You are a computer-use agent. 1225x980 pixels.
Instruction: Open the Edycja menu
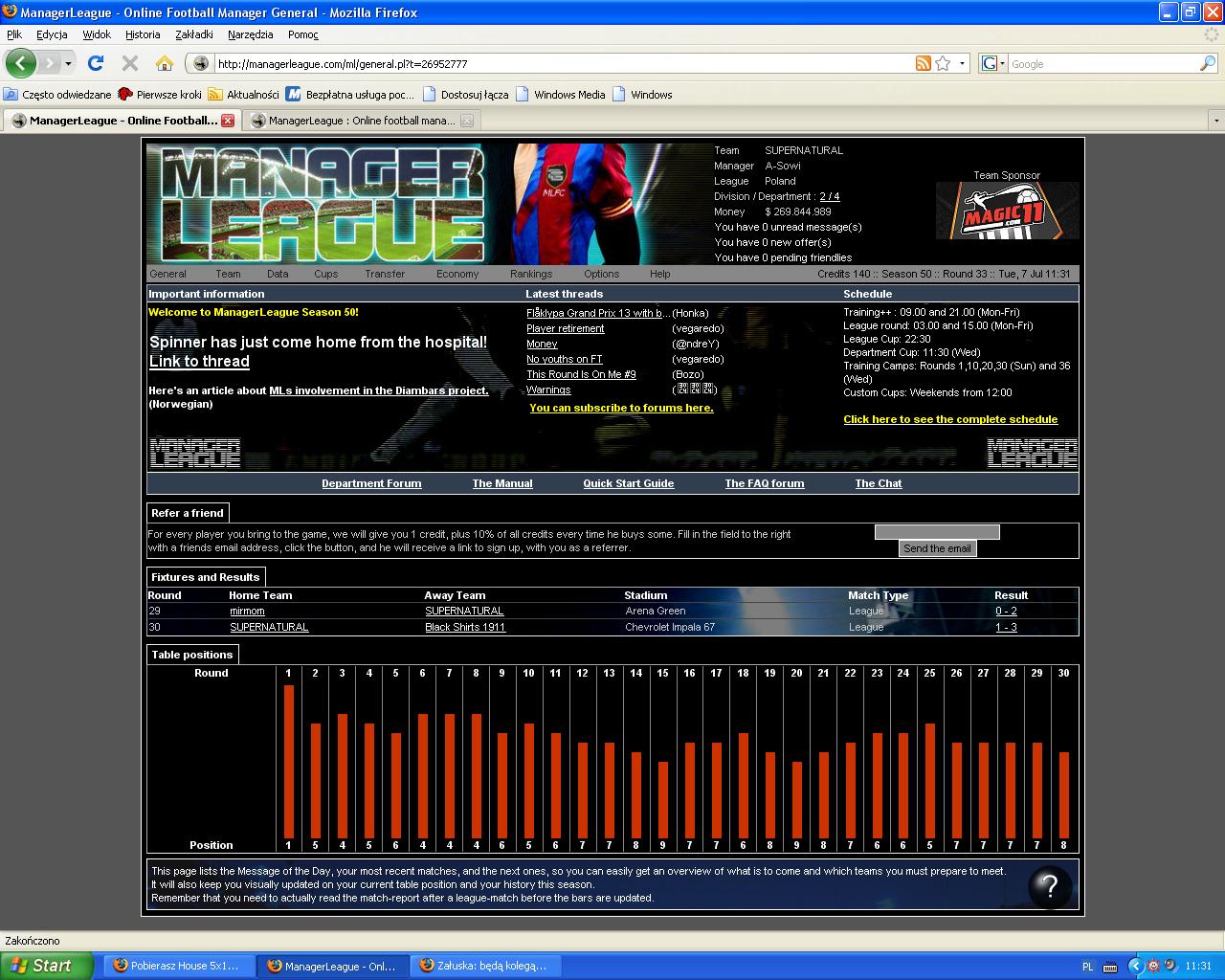(52, 34)
